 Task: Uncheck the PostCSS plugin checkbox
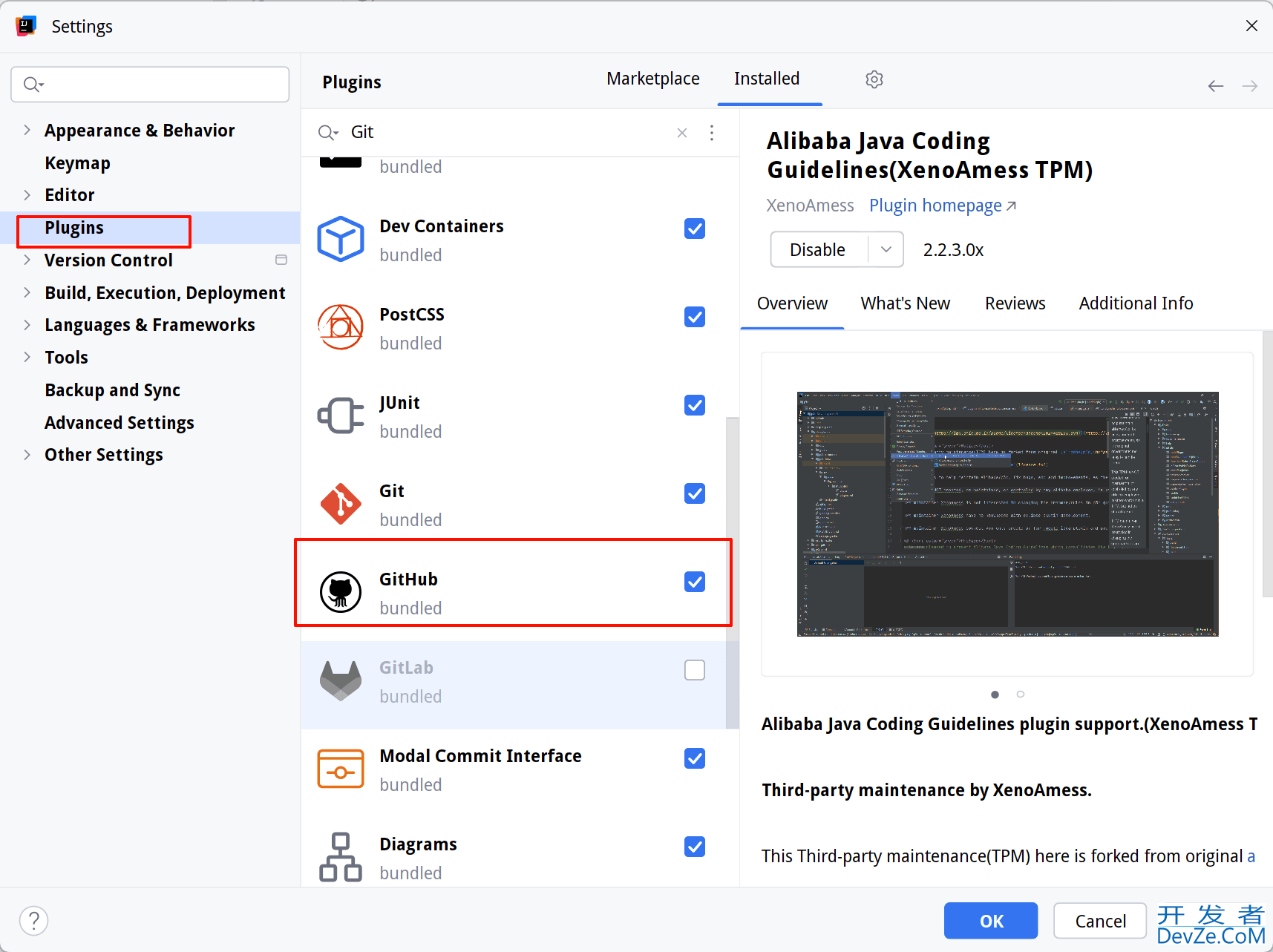tap(695, 317)
